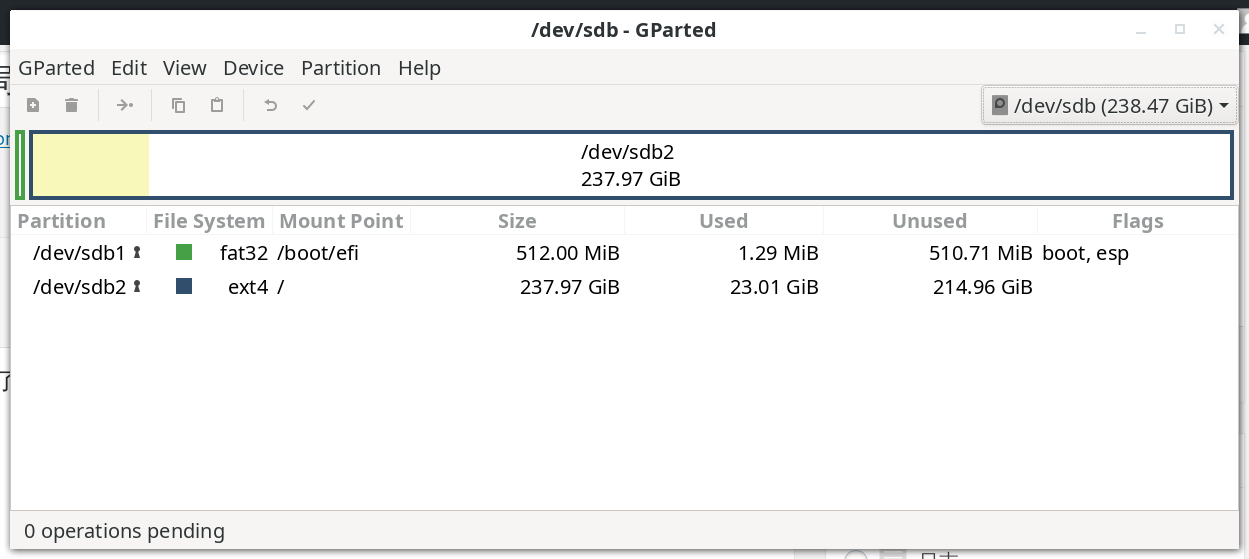Sort by the Size column header

[517, 221]
